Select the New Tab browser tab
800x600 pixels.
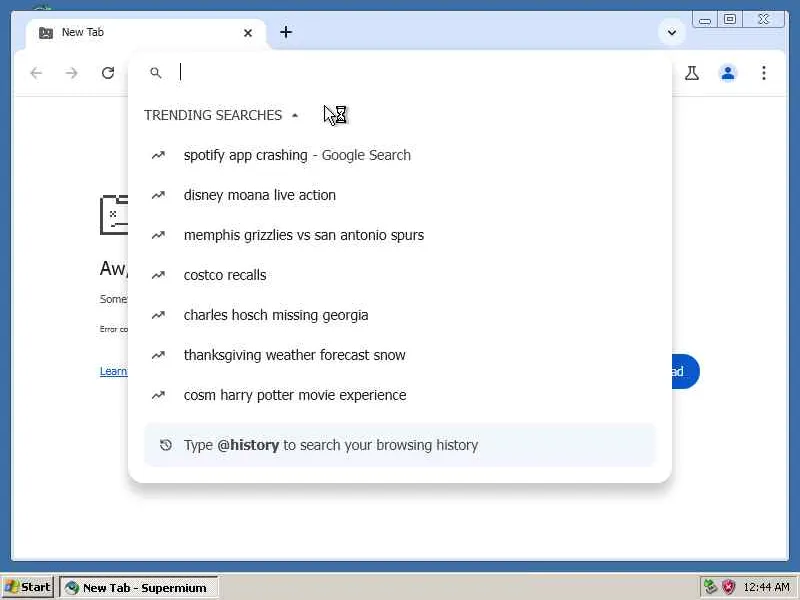coord(146,33)
